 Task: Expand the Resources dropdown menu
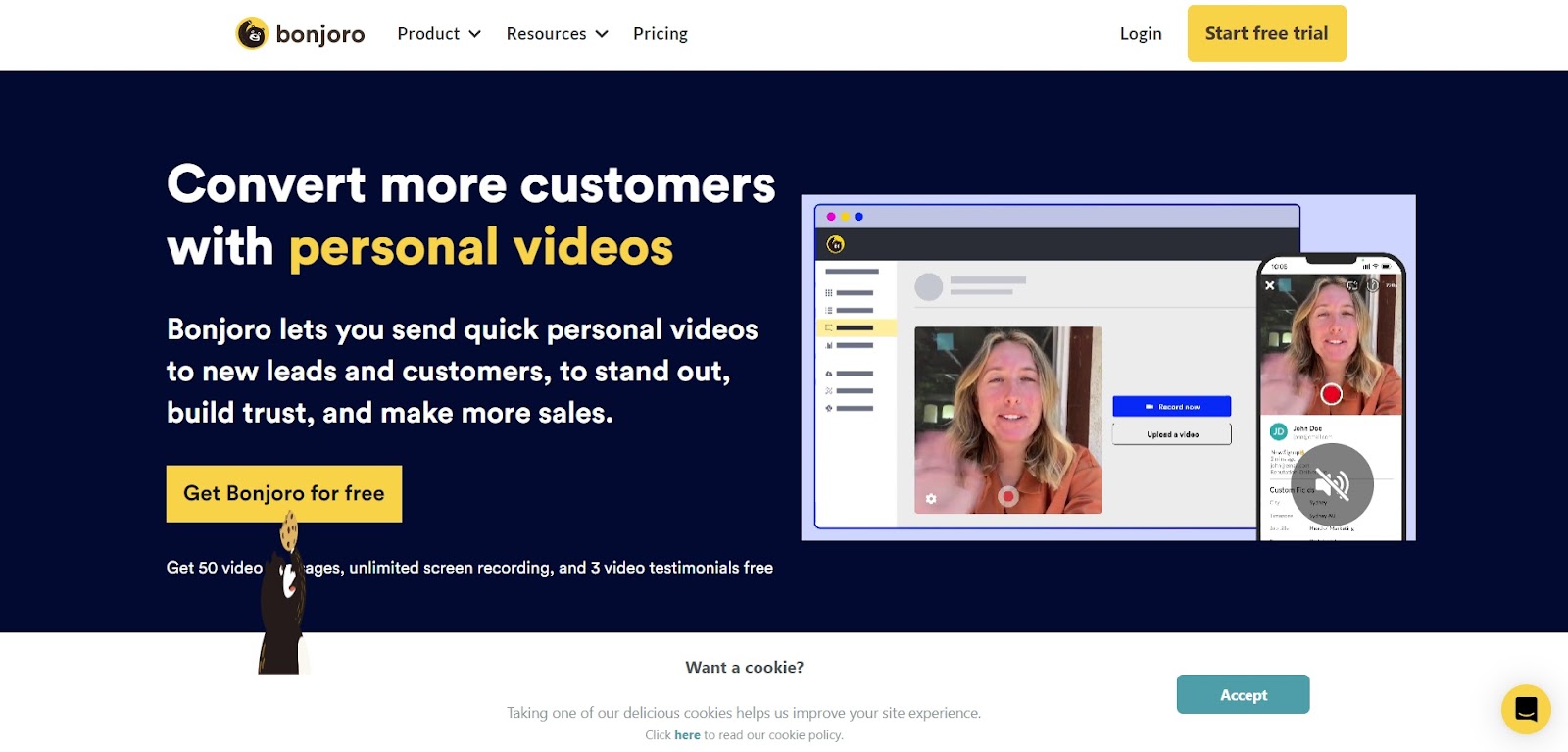[x=557, y=34]
